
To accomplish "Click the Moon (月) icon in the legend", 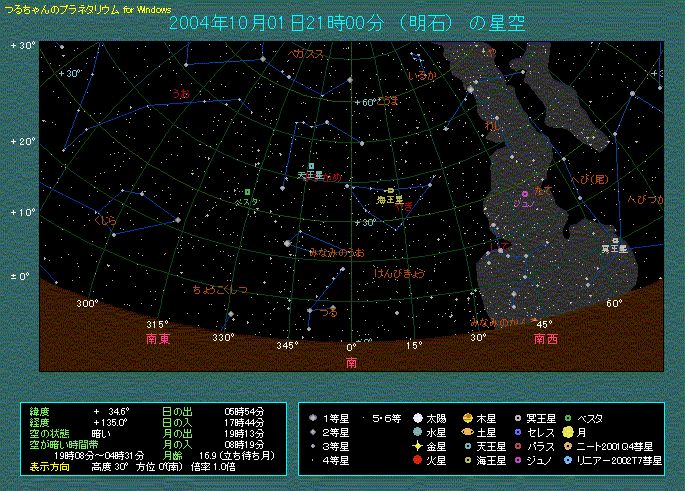I will (x=568, y=432).
